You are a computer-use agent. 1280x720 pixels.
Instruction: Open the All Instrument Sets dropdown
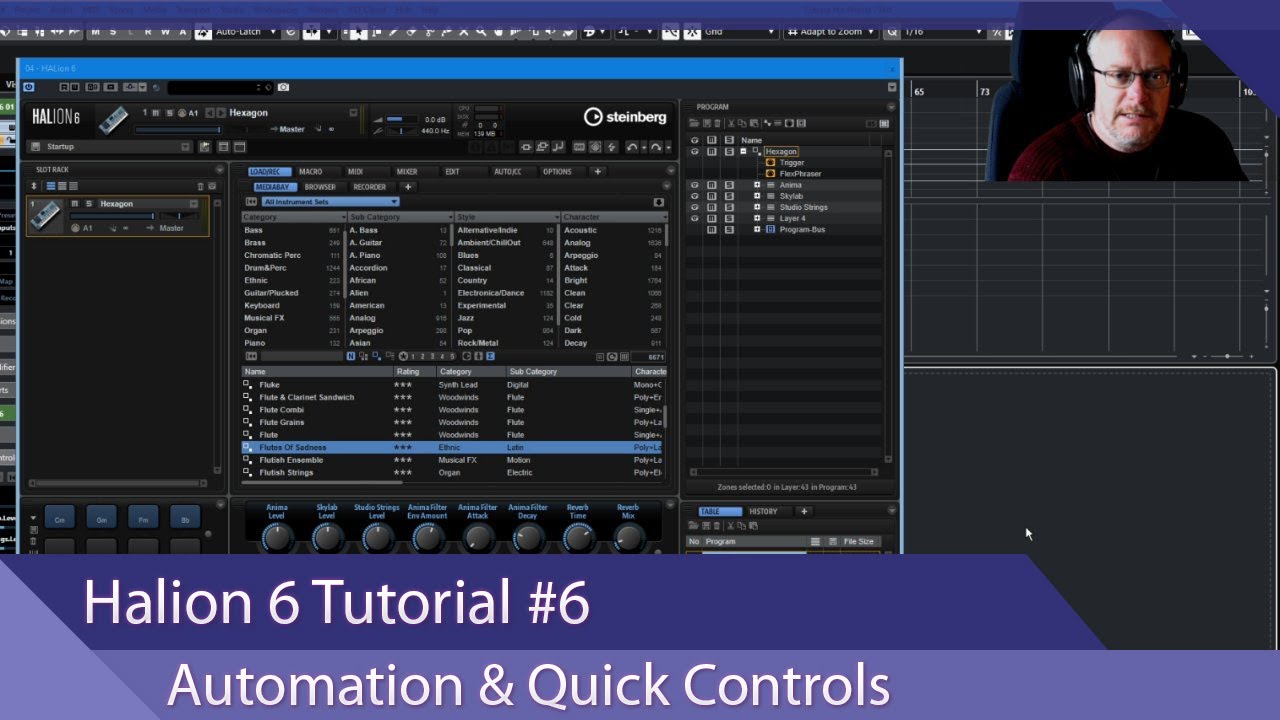[x=328, y=202]
